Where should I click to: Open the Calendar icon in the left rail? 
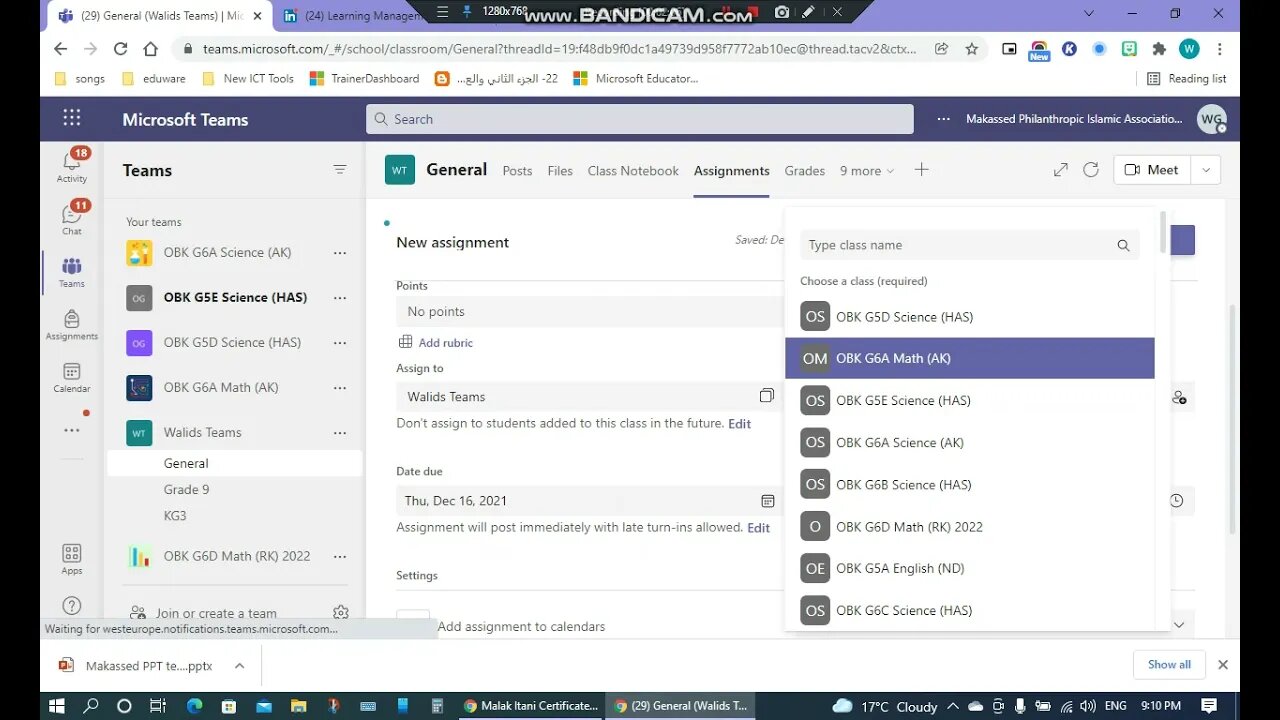click(x=72, y=377)
